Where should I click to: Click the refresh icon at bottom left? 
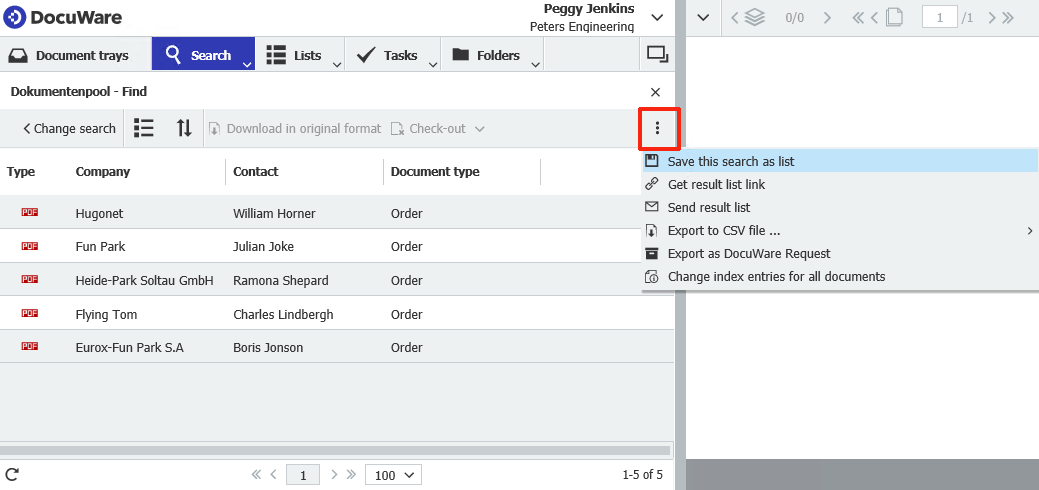tap(12, 474)
